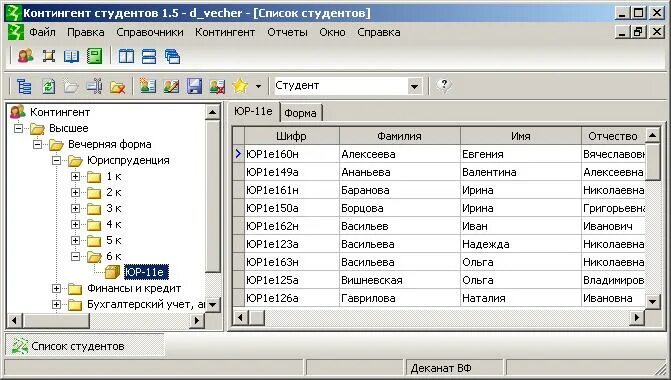Open the Справка menu
The image size is (671, 380).
(x=379, y=33)
